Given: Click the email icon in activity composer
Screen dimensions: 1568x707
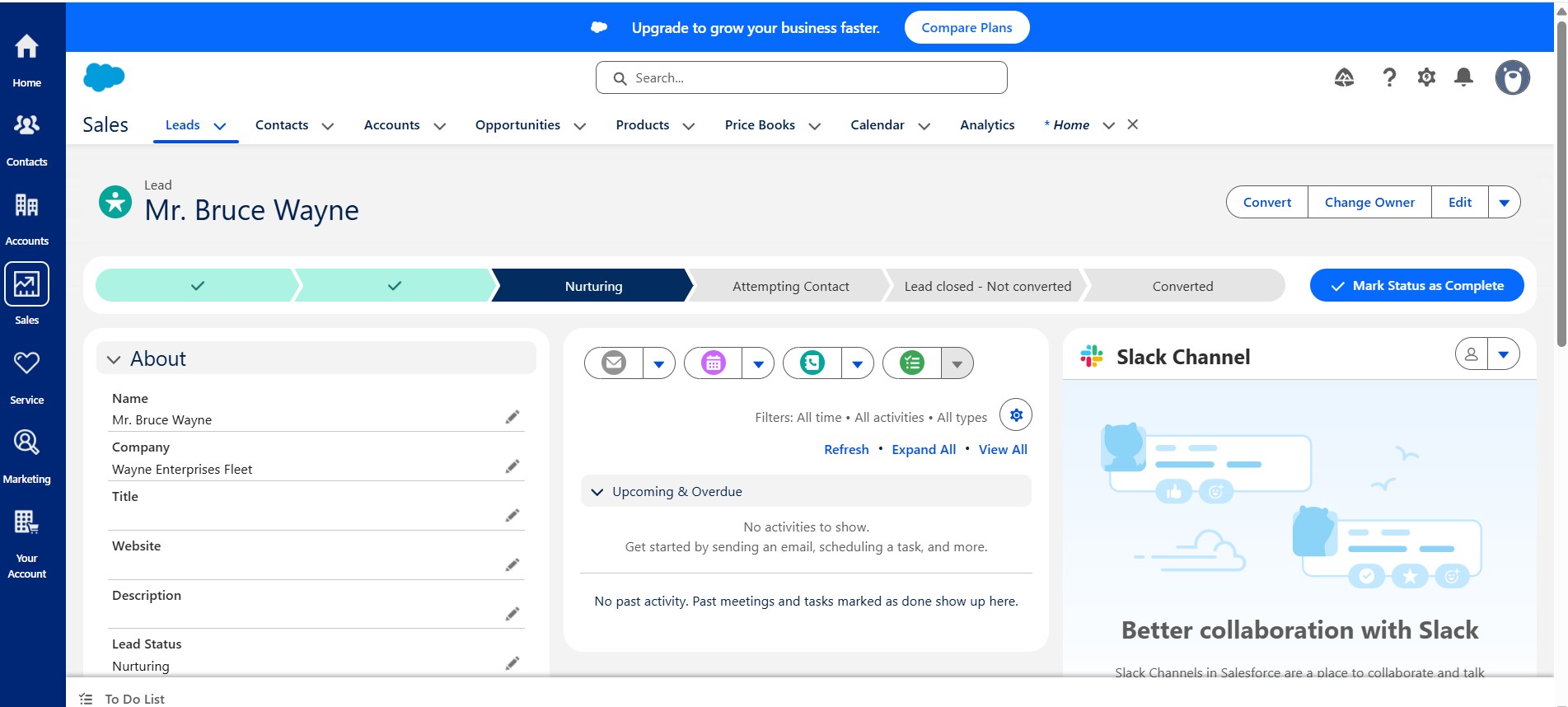Looking at the screenshot, I should tap(614, 363).
